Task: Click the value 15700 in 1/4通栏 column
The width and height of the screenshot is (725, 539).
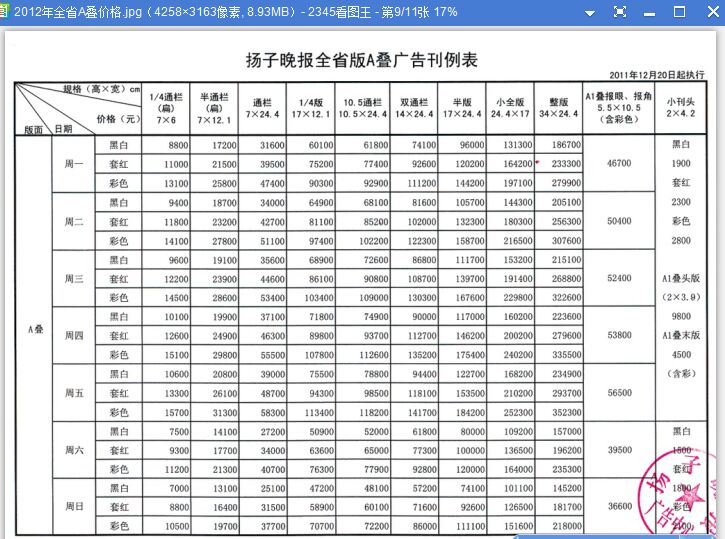Action: tap(176, 412)
